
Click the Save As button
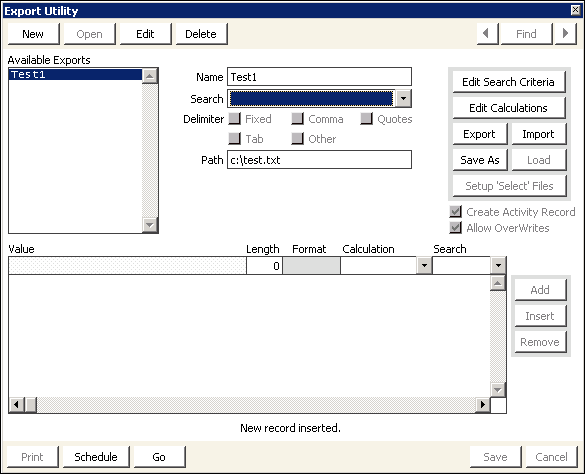[x=480, y=160]
